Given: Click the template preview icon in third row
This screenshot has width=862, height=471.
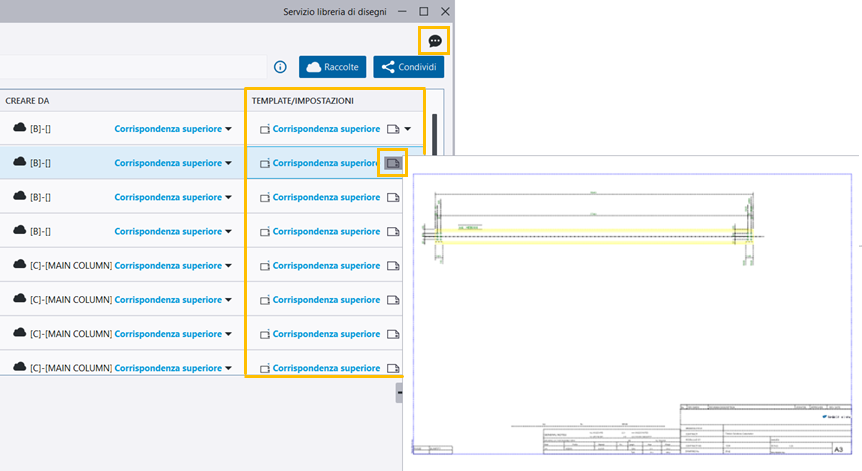Looking at the screenshot, I should [392, 197].
